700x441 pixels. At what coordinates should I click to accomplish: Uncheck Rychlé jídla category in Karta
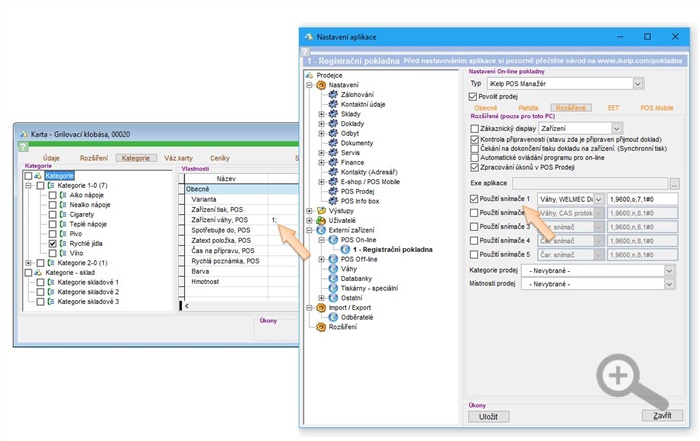pos(52,244)
